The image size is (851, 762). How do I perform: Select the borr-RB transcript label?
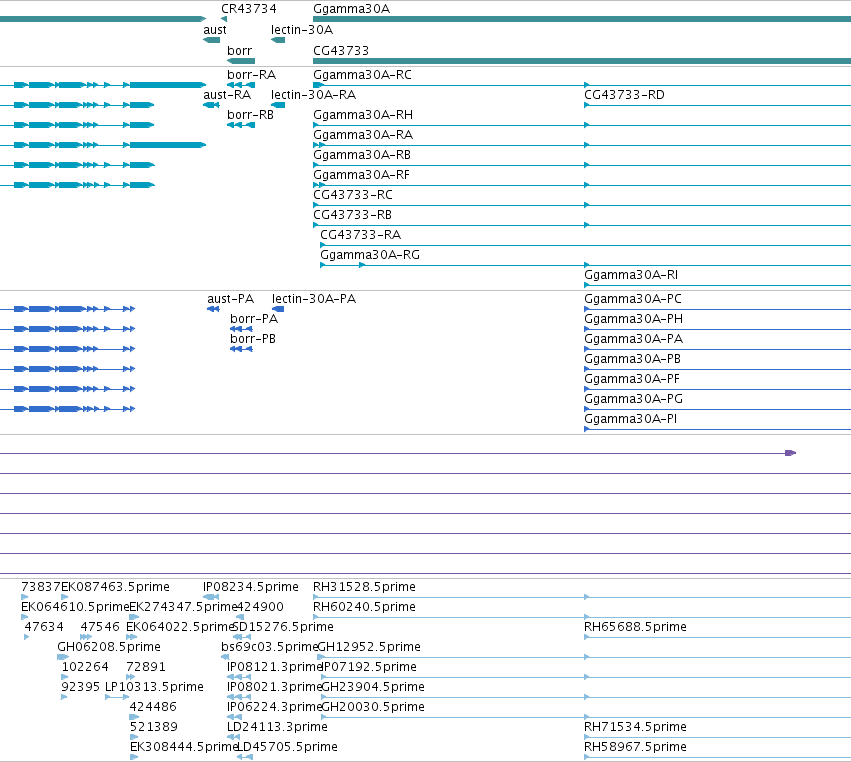[250, 115]
